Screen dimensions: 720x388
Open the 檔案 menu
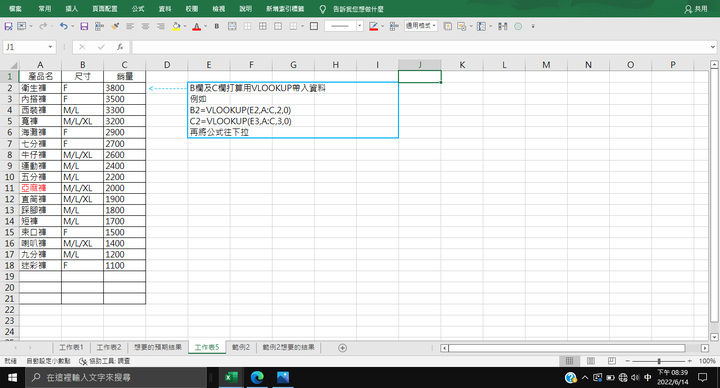(x=16, y=9)
